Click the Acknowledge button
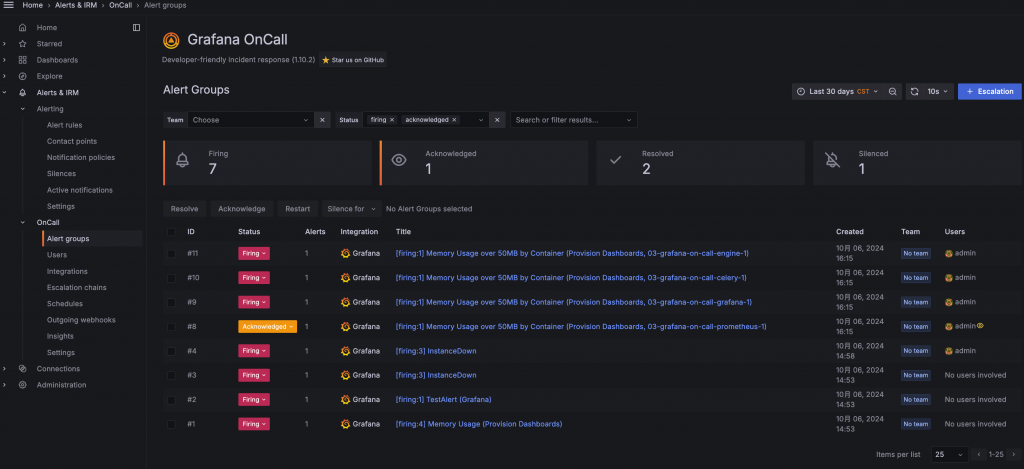The width and height of the screenshot is (1024, 469). point(242,209)
